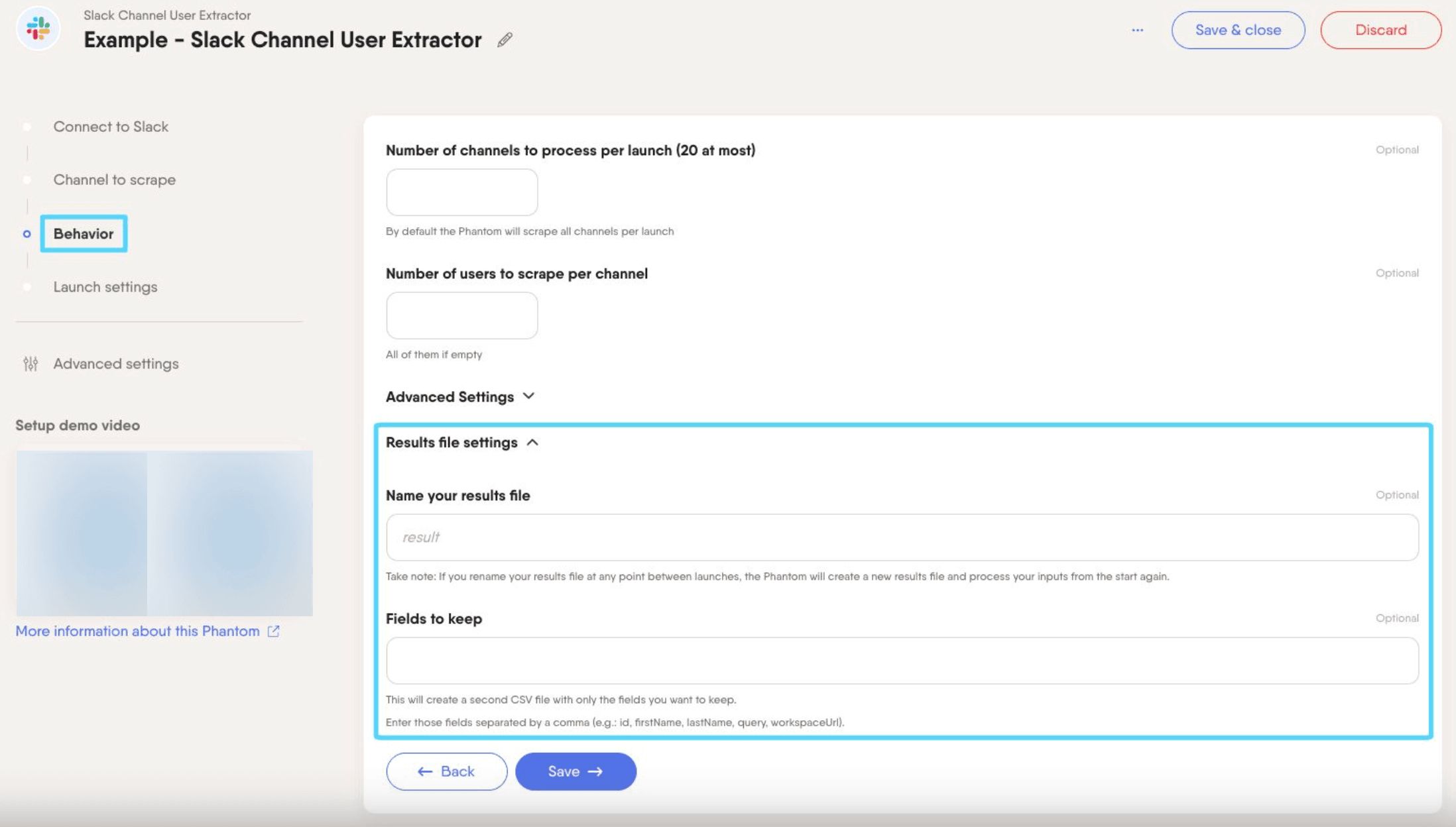The height and width of the screenshot is (827, 1456).
Task: Click the 'Name your results file' label
Action: coord(458,496)
